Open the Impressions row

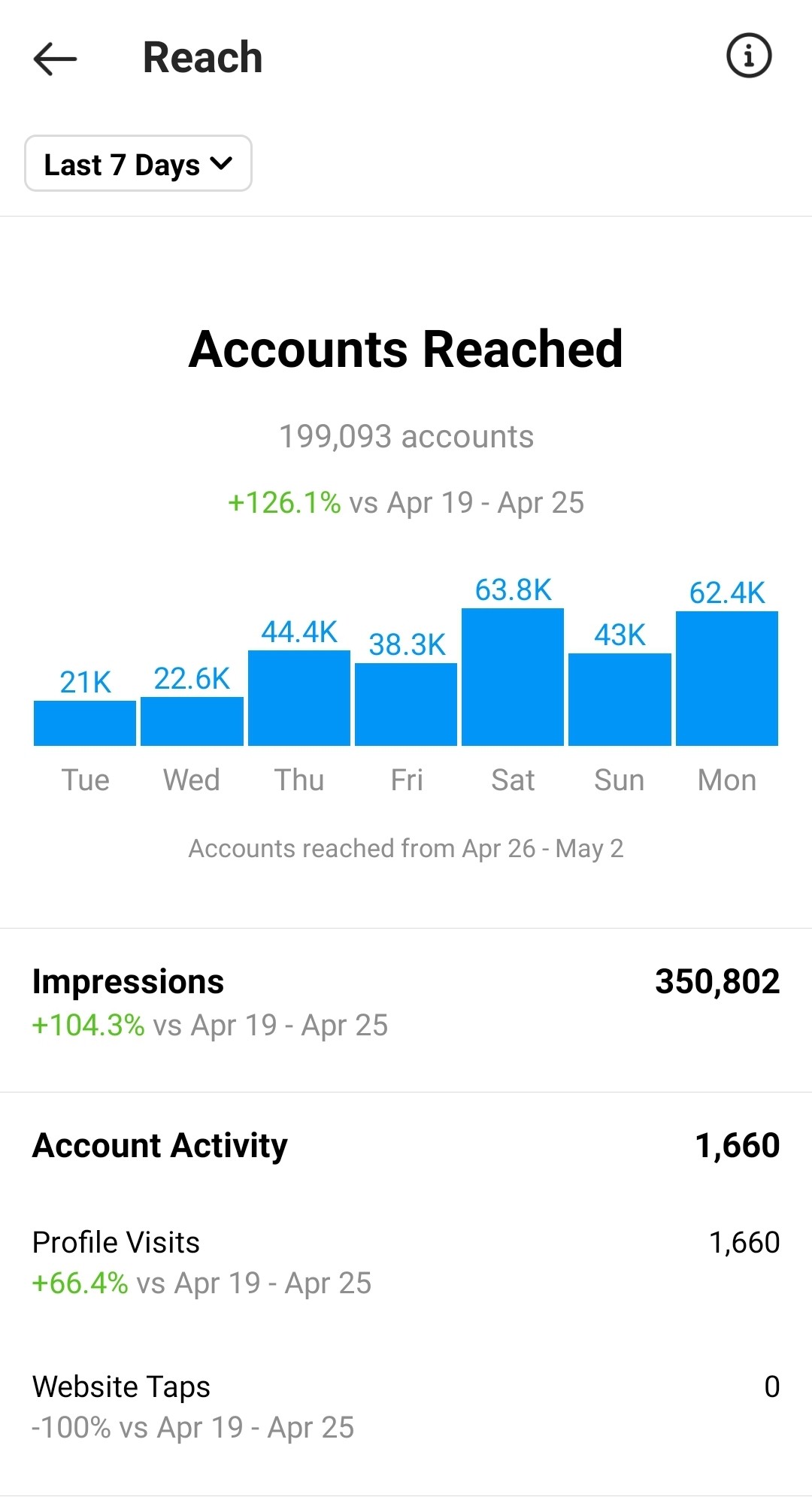click(406, 1003)
